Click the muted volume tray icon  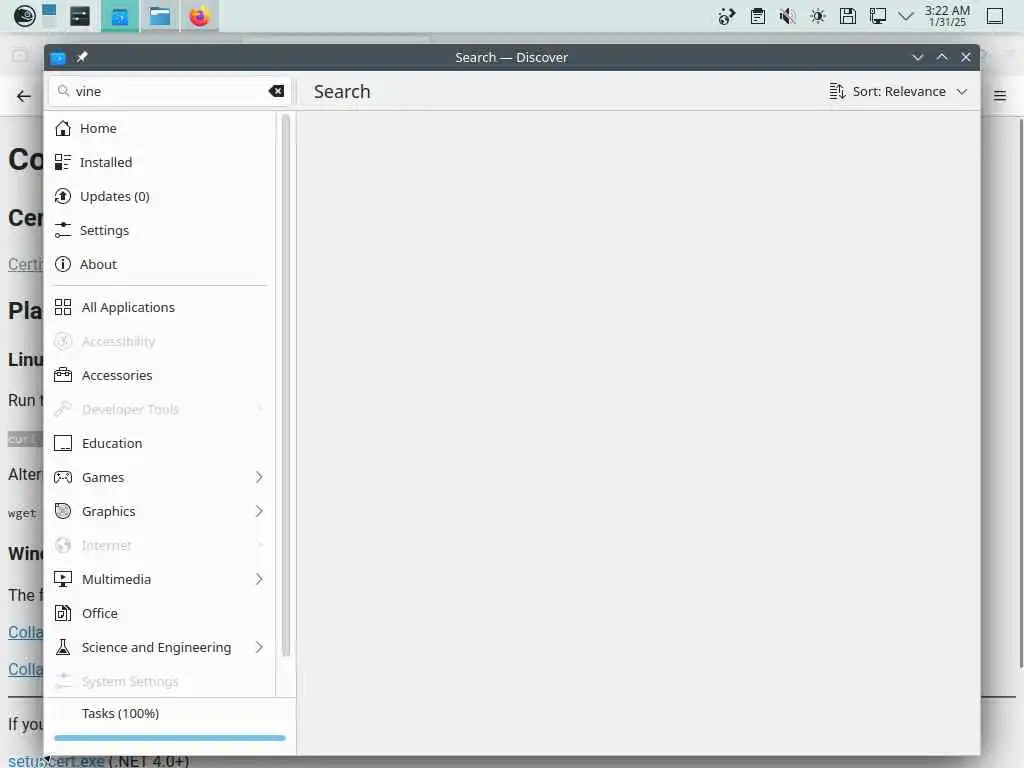(x=788, y=16)
